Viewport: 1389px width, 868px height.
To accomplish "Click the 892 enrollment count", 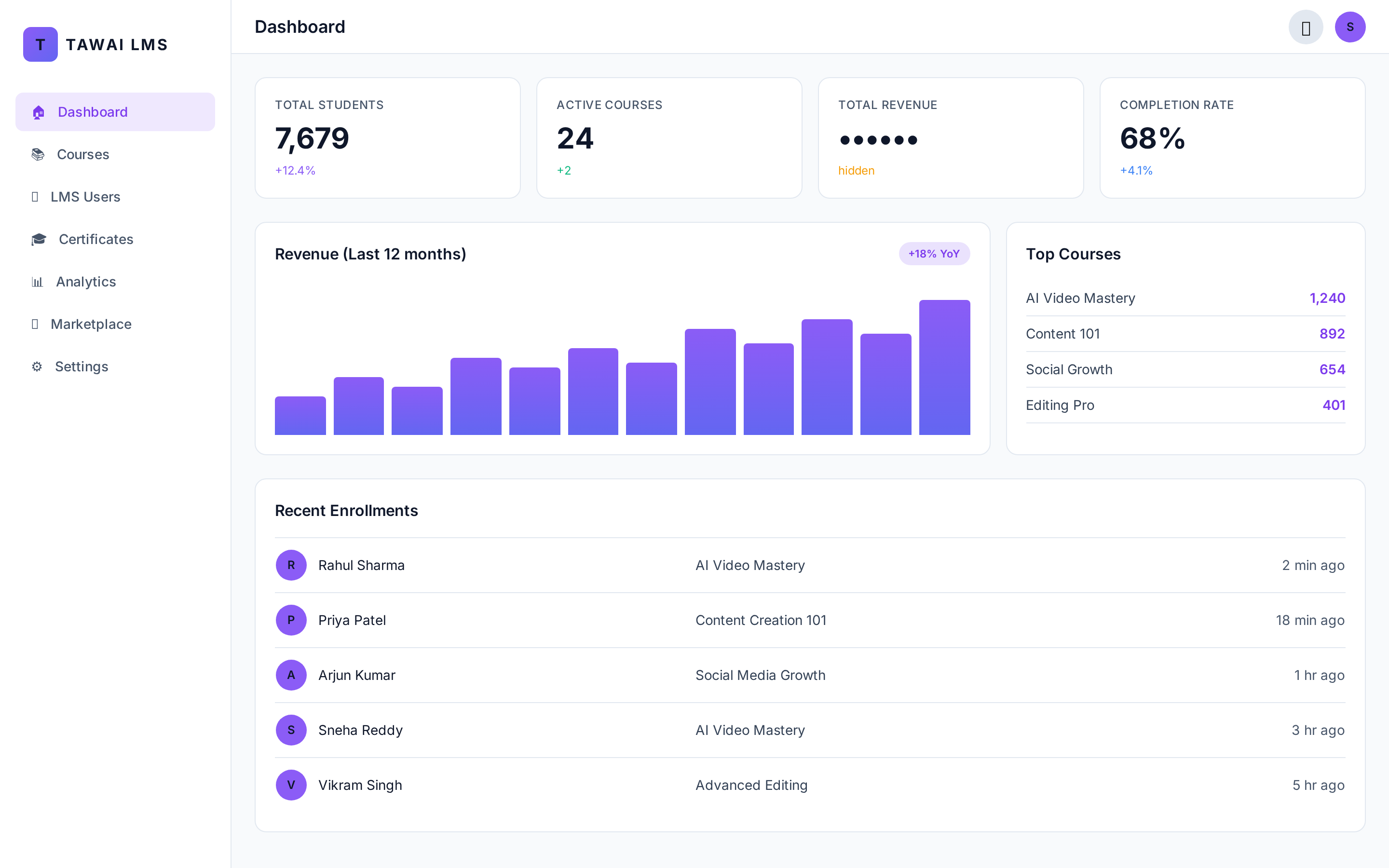I will [1332, 334].
